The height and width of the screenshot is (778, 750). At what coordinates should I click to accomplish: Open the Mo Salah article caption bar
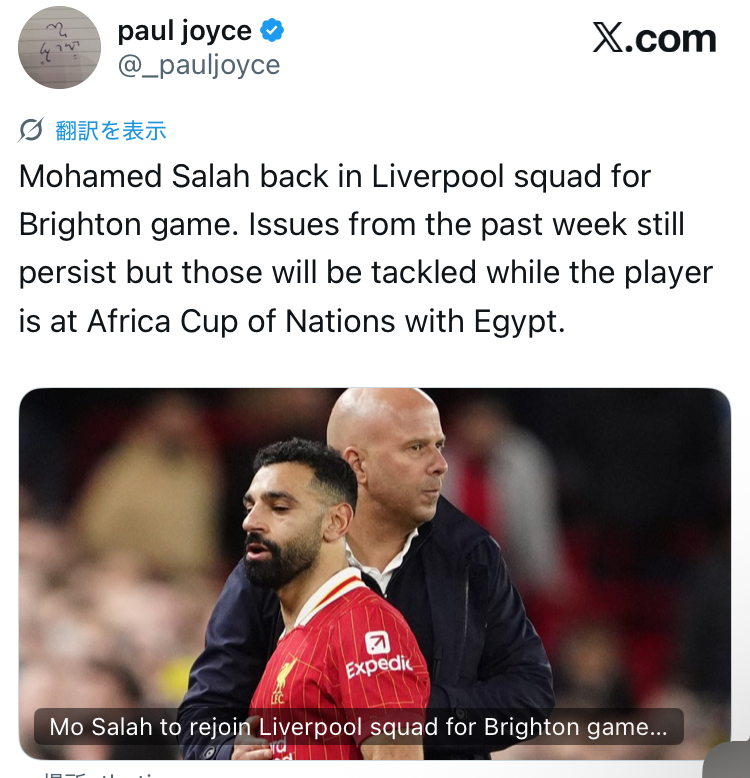pos(359,727)
